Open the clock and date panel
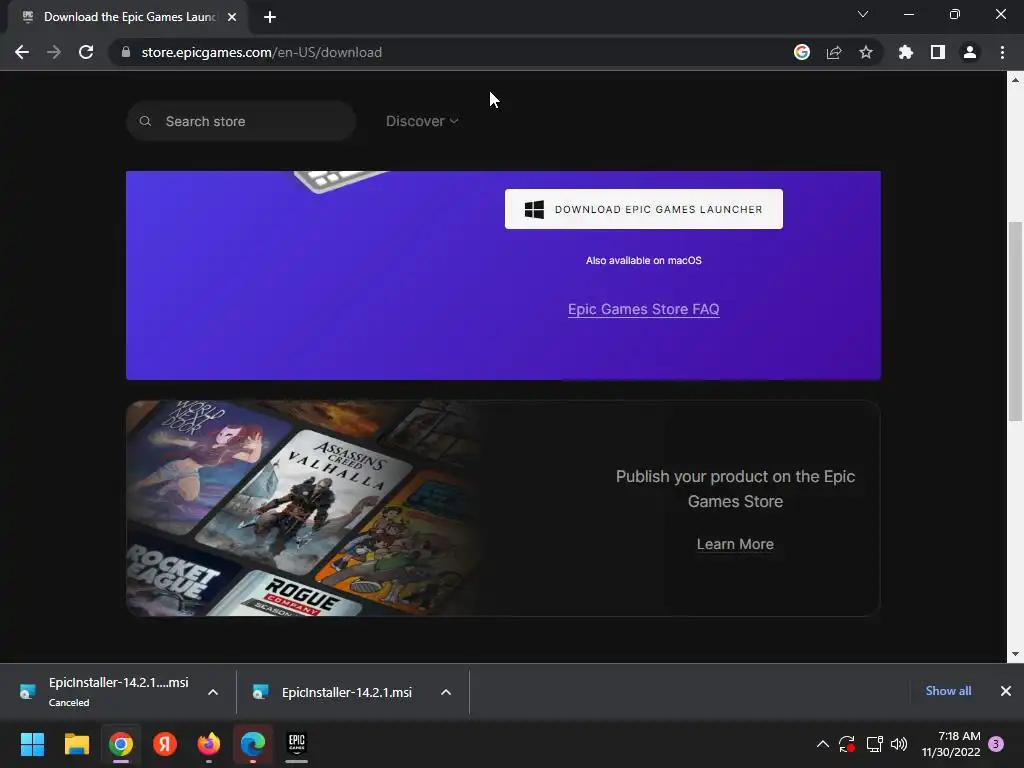The width and height of the screenshot is (1024, 768). coord(951,744)
